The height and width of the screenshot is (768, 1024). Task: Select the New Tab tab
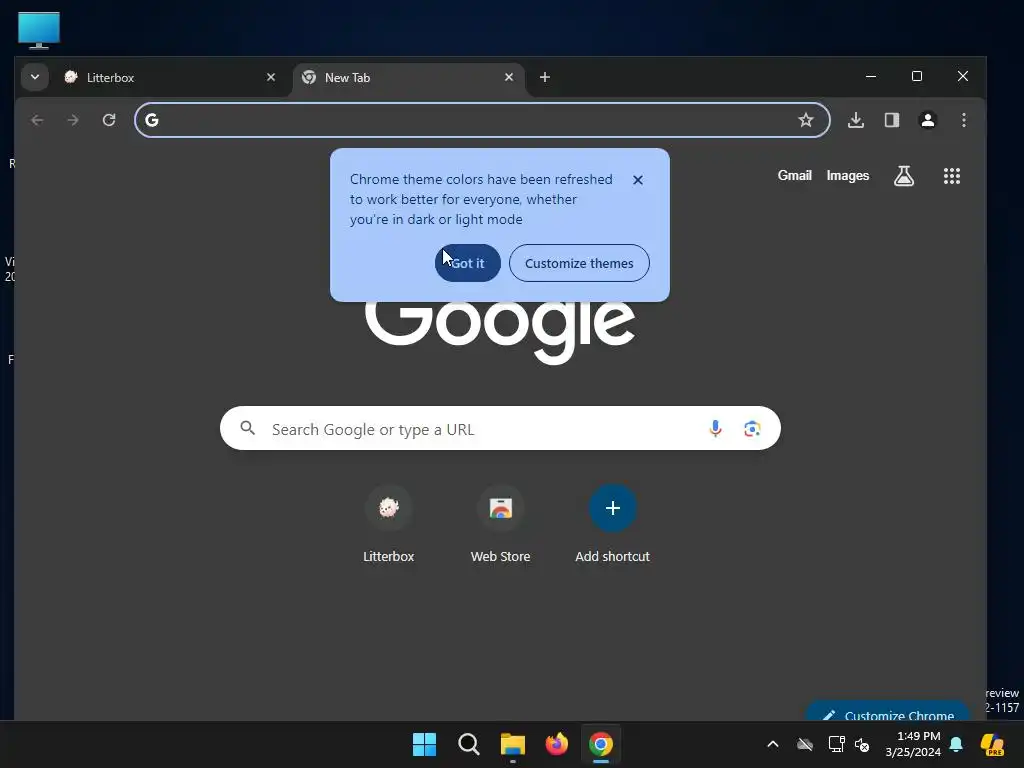[409, 78]
